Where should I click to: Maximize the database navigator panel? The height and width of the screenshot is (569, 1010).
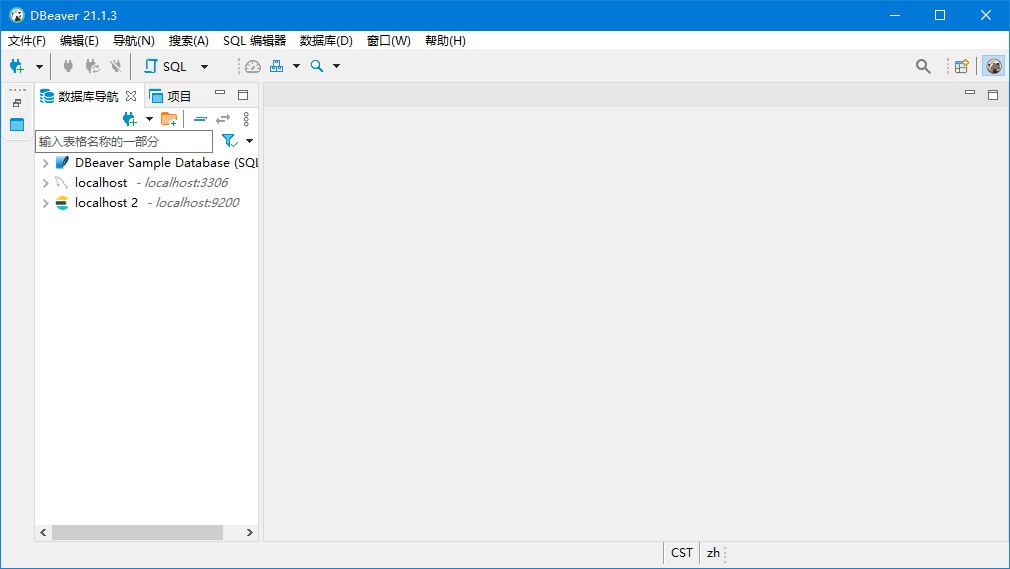tap(243, 95)
